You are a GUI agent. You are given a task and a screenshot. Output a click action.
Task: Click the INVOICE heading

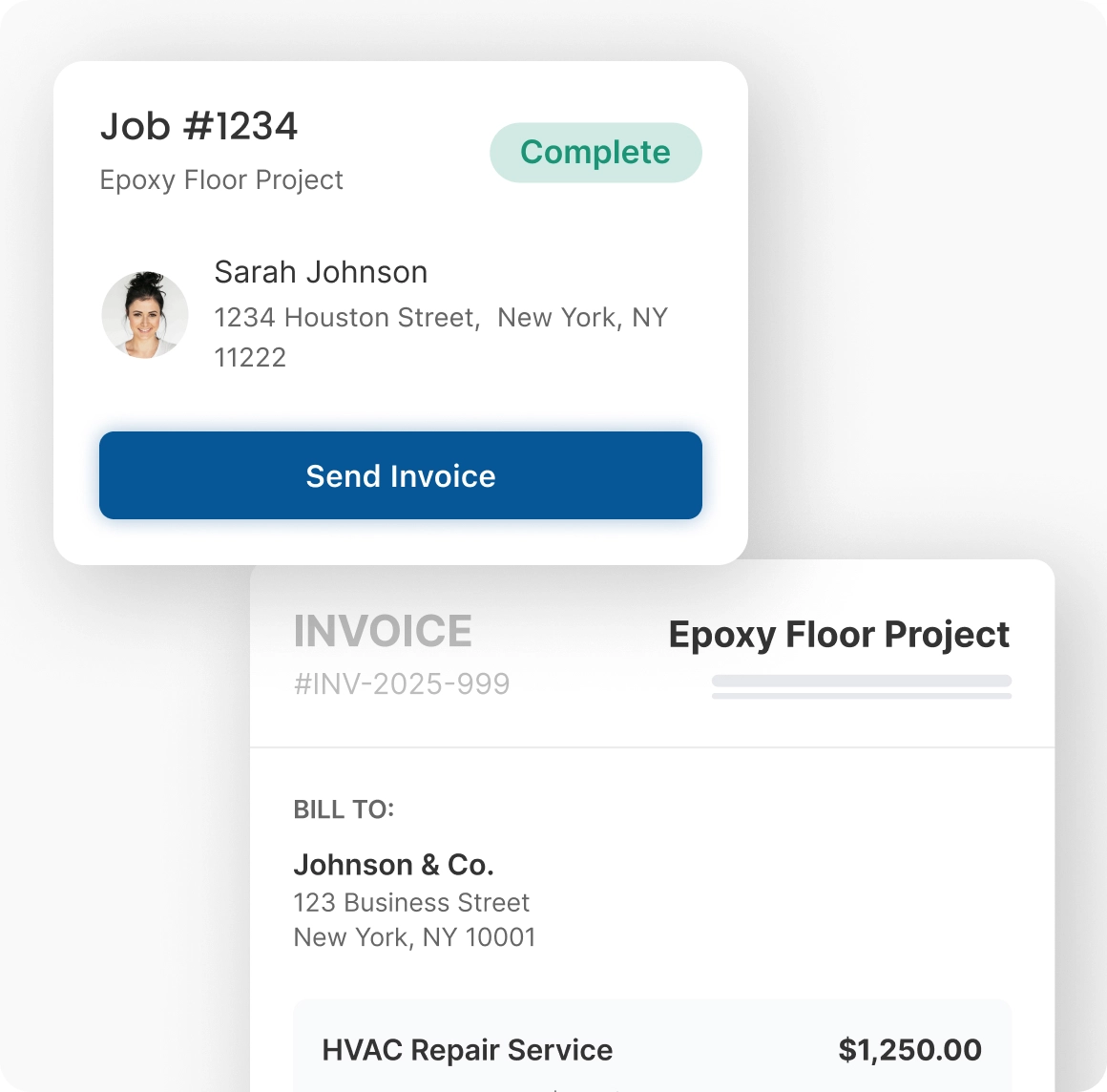point(383,632)
